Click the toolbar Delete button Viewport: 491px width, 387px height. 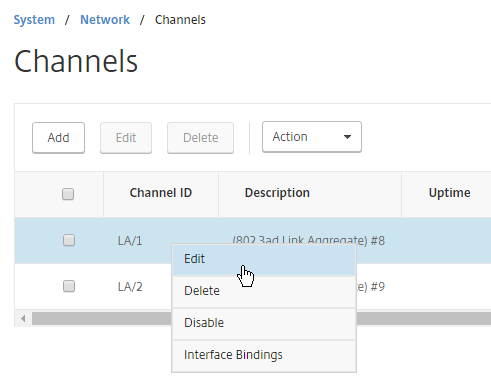click(200, 138)
